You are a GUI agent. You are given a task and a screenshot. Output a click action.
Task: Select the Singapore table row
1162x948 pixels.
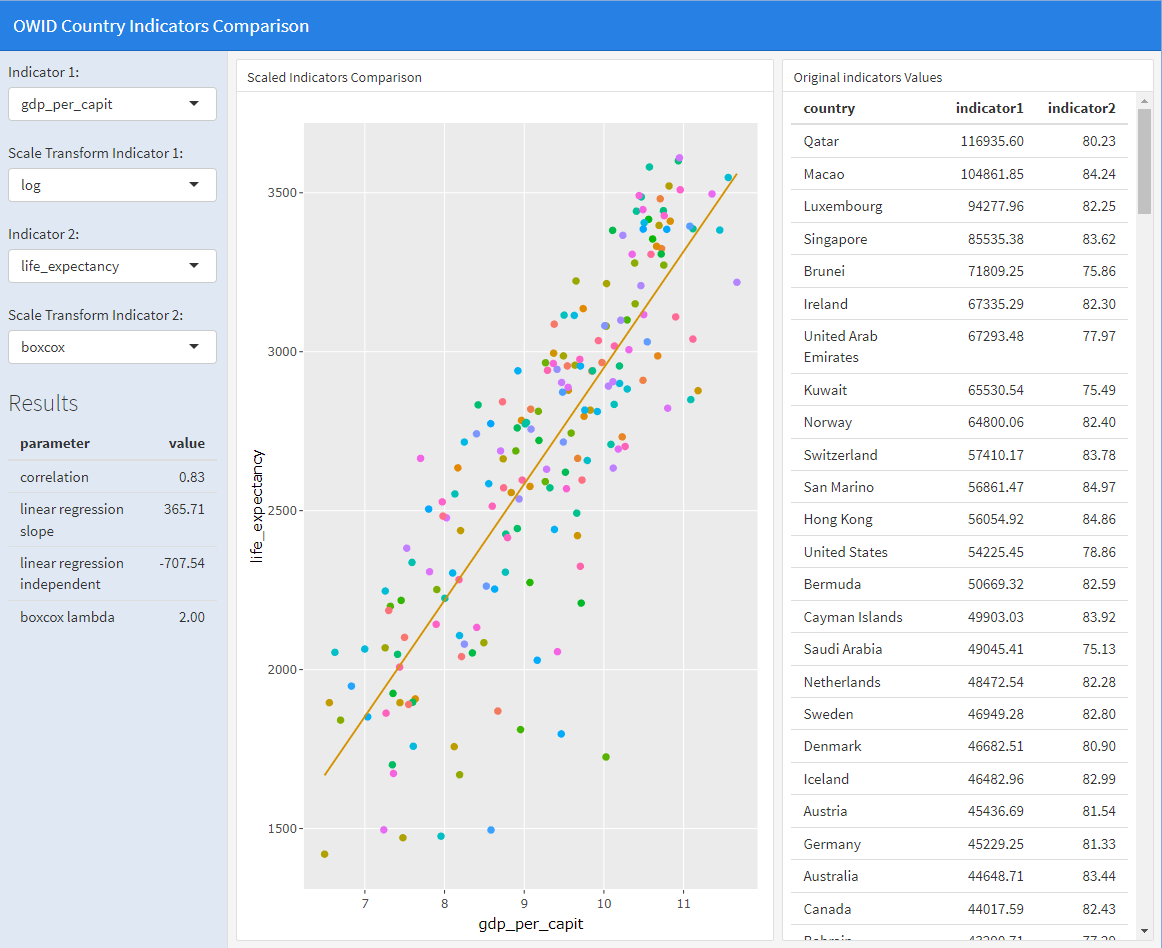click(x=958, y=239)
